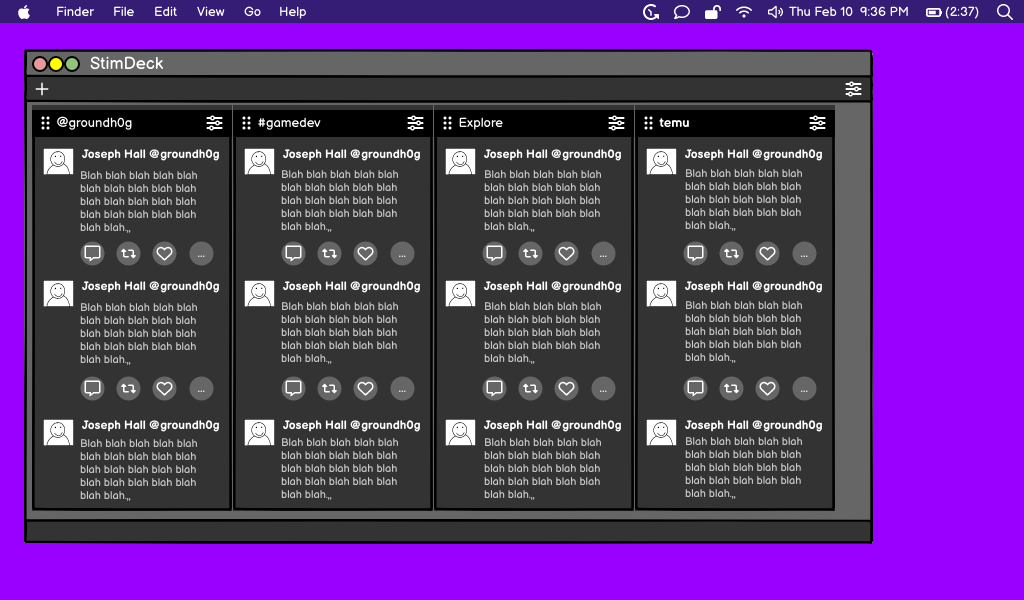The height and width of the screenshot is (600, 1024).
Task: Reply to first post in @groundh0g column
Action: 93,254
